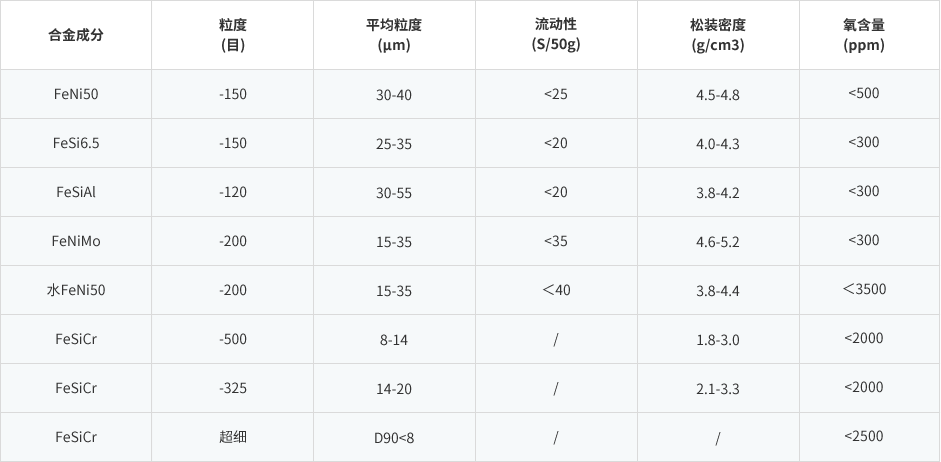Screen dimensions: 941x462
Task: Select the FeNiMo alloy cell
Action: tap(76, 241)
